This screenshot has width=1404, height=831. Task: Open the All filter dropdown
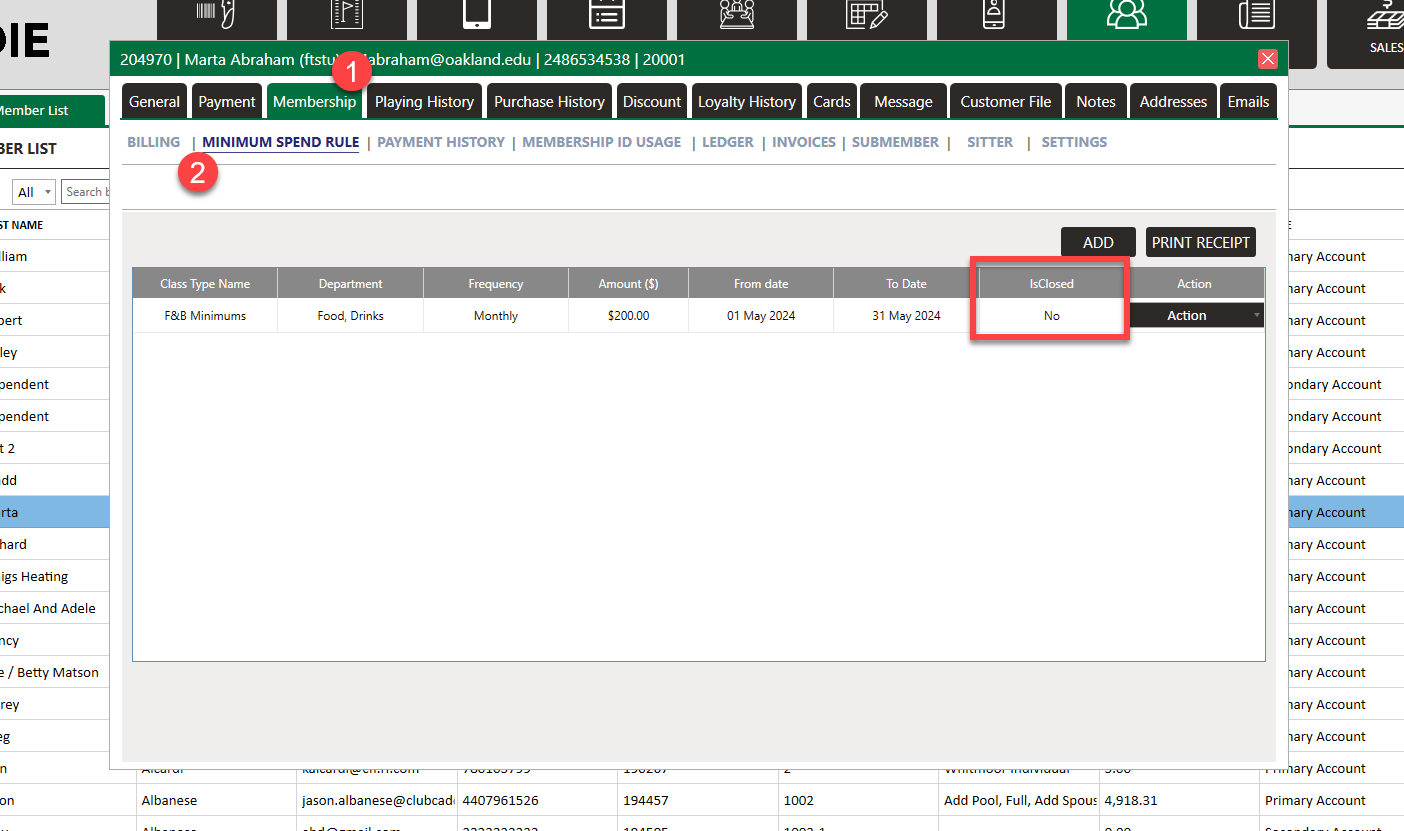click(34, 192)
